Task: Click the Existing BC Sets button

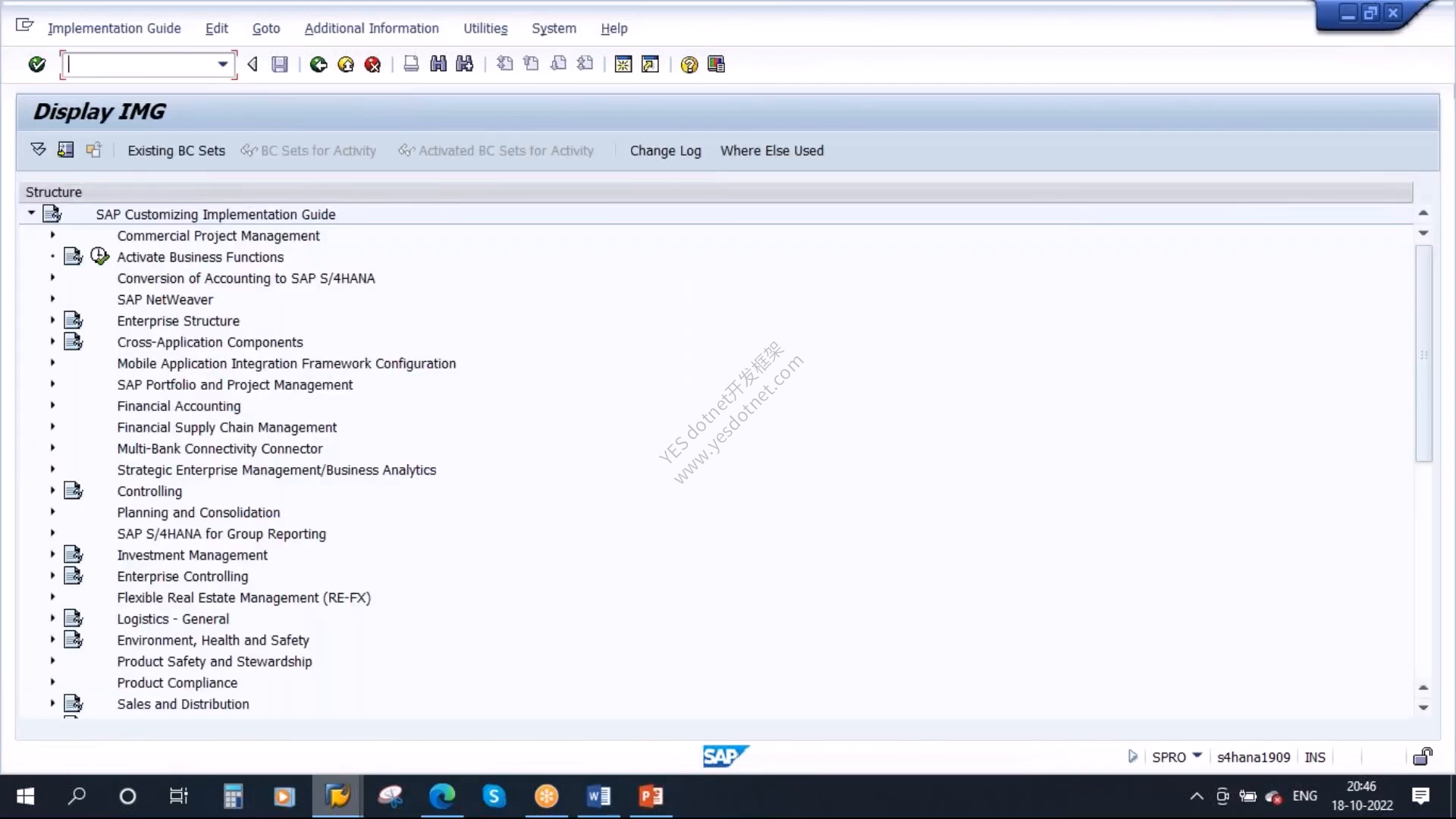Action: 176,150
